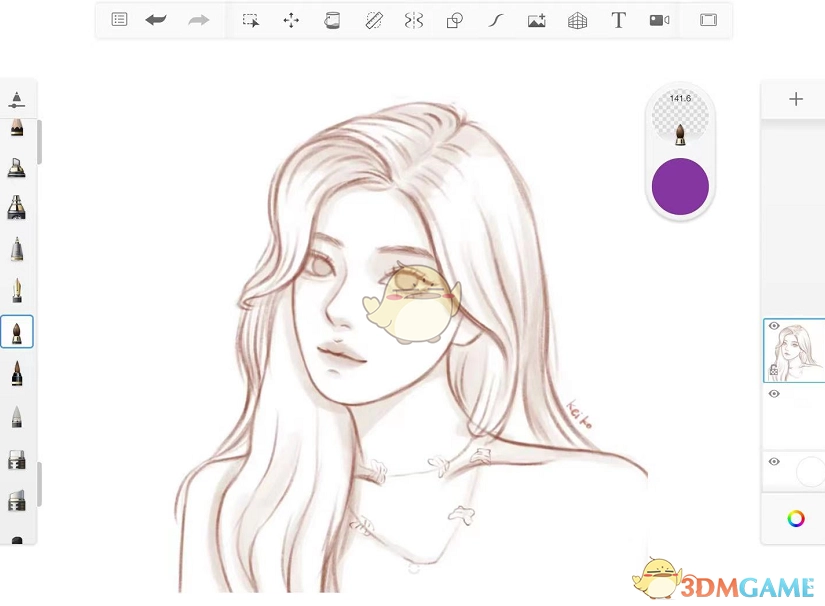
Task: Open the main menu list icon
Action: tap(119, 20)
